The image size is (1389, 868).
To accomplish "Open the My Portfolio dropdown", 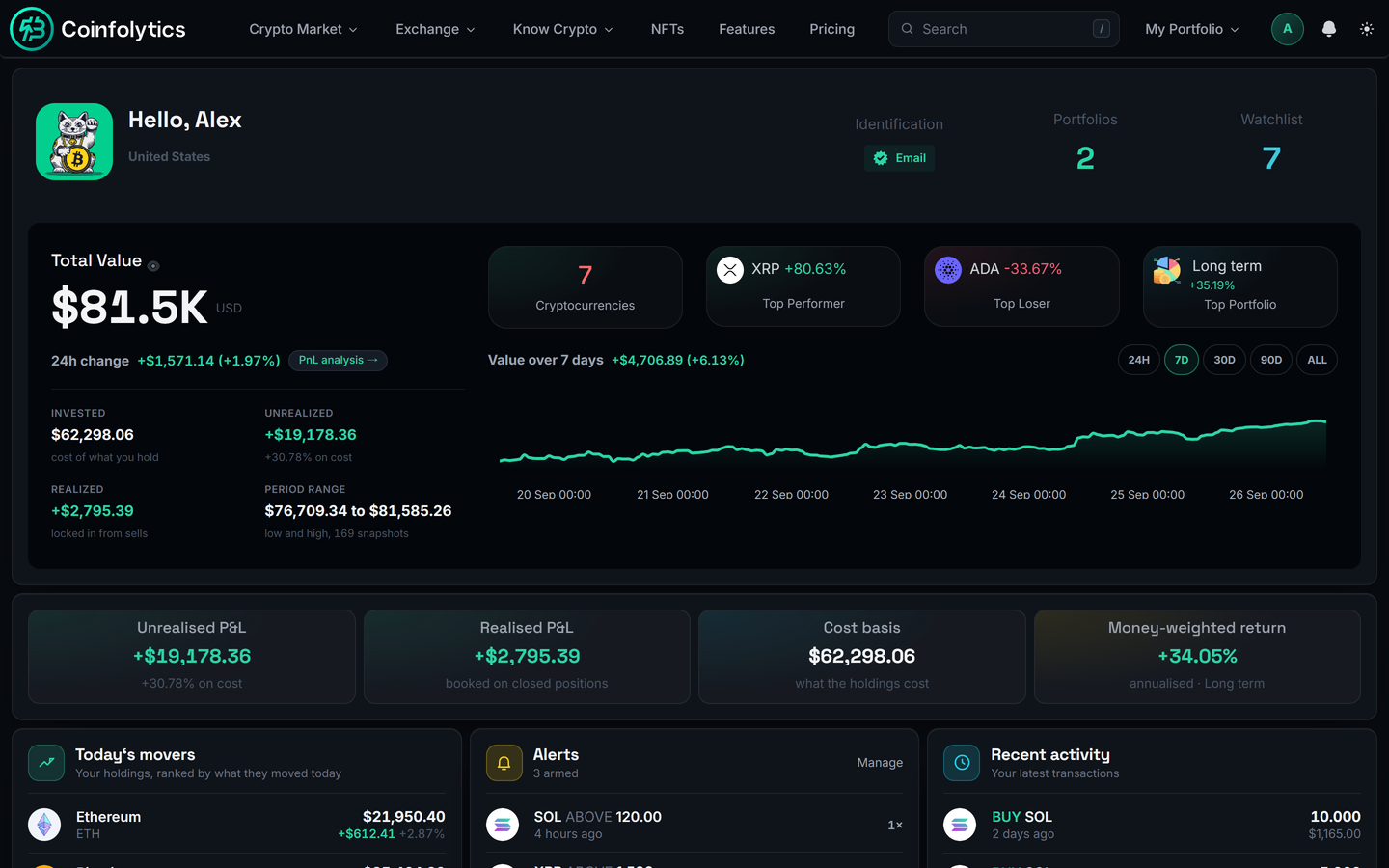I will pyautogui.click(x=1191, y=29).
